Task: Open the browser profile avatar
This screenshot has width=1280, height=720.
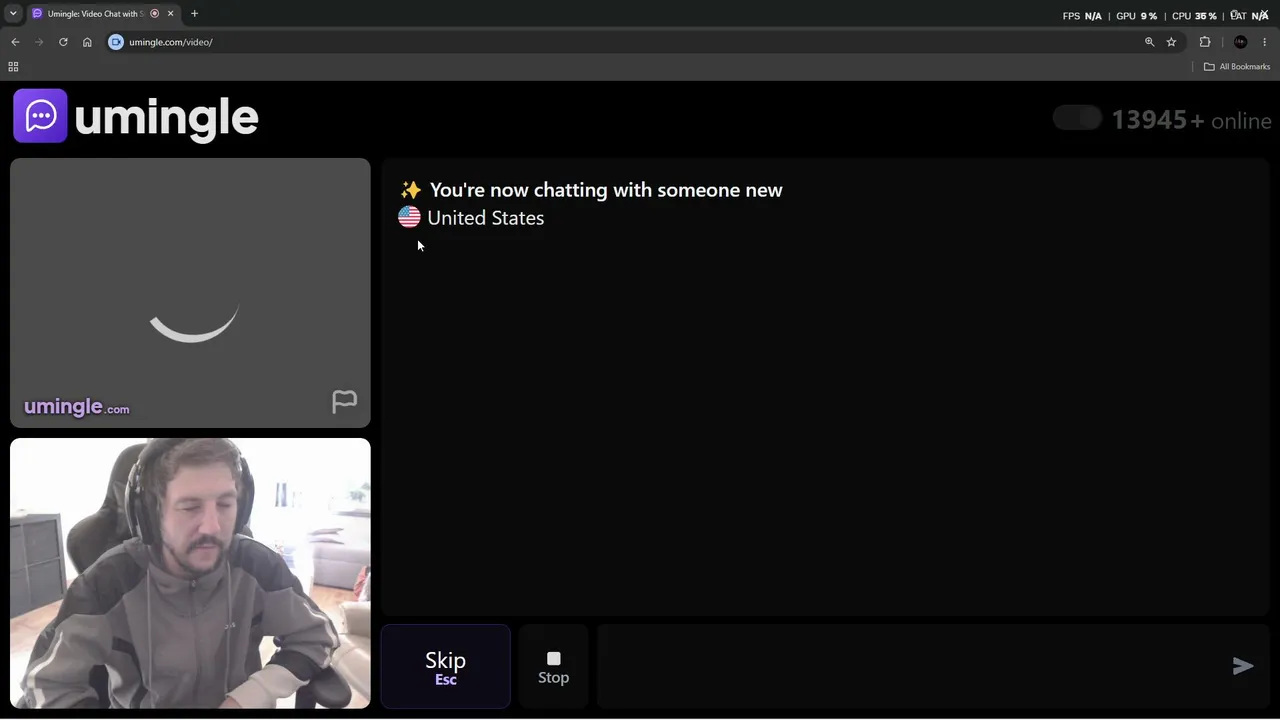Action: point(1241,42)
